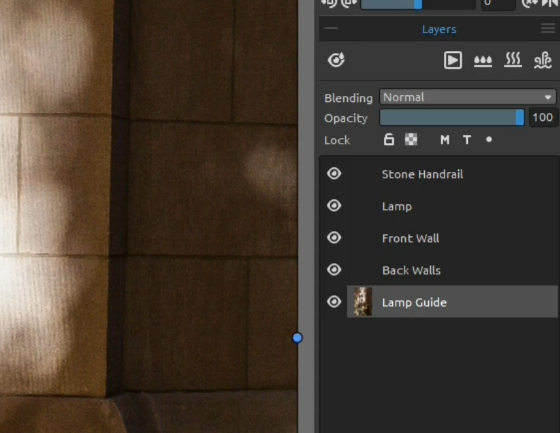Open the Blending mode dropdown
The height and width of the screenshot is (433, 560).
(x=468, y=97)
